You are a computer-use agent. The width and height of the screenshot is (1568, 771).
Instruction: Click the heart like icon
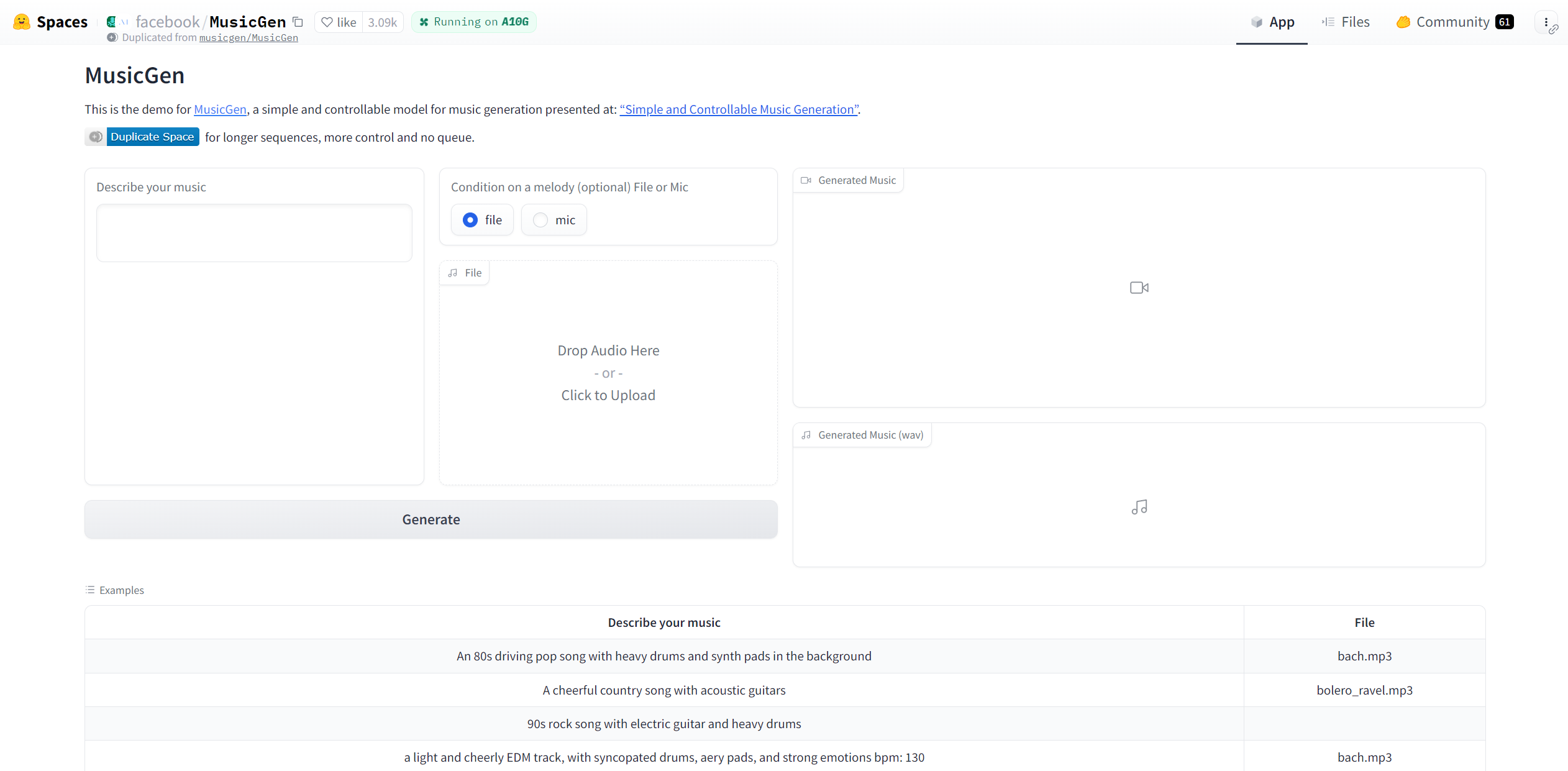(x=327, y=22)
